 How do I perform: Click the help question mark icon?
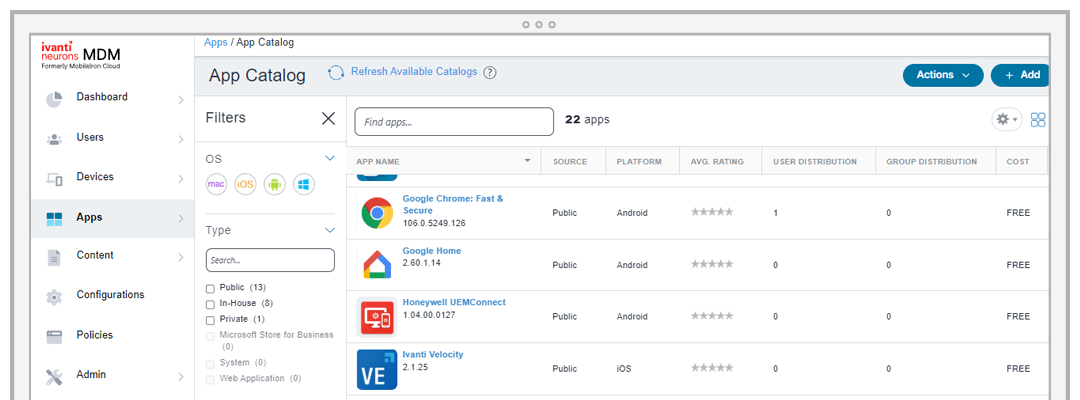[490, 72]
